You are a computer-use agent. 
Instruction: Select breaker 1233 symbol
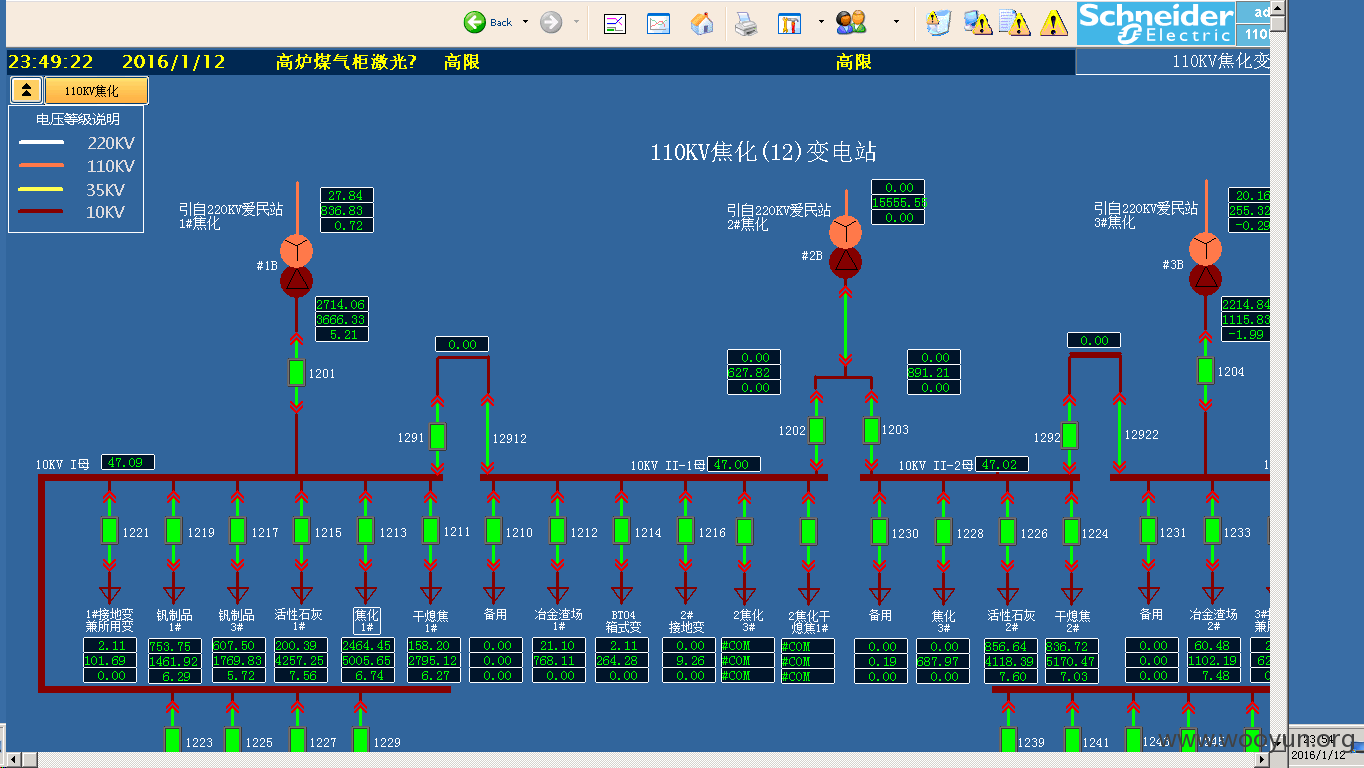[1213, 531]
